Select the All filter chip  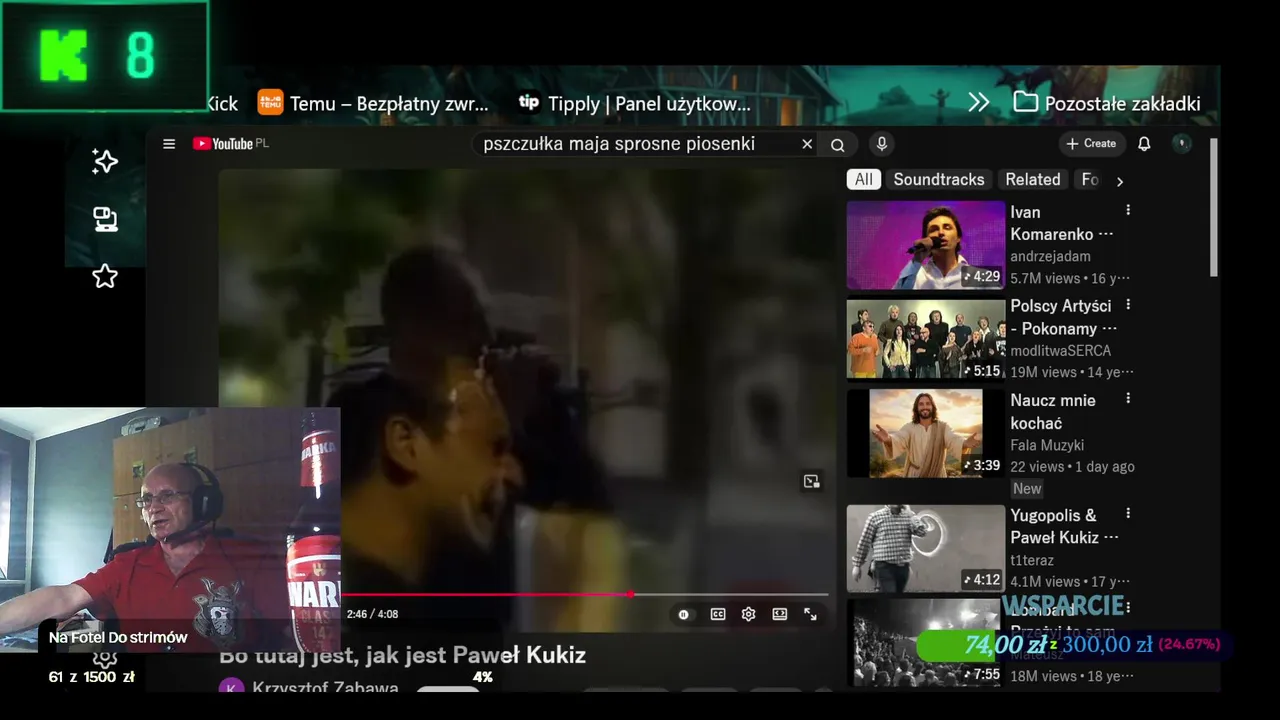864,180
